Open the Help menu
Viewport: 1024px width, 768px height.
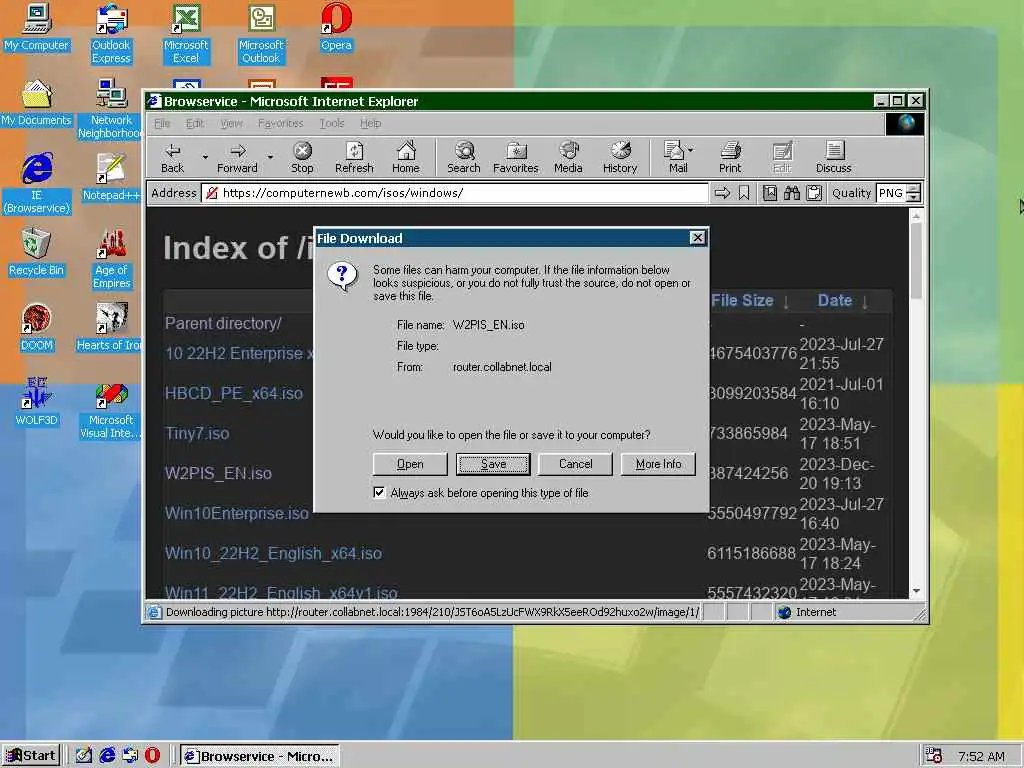[x=370, y=123]
